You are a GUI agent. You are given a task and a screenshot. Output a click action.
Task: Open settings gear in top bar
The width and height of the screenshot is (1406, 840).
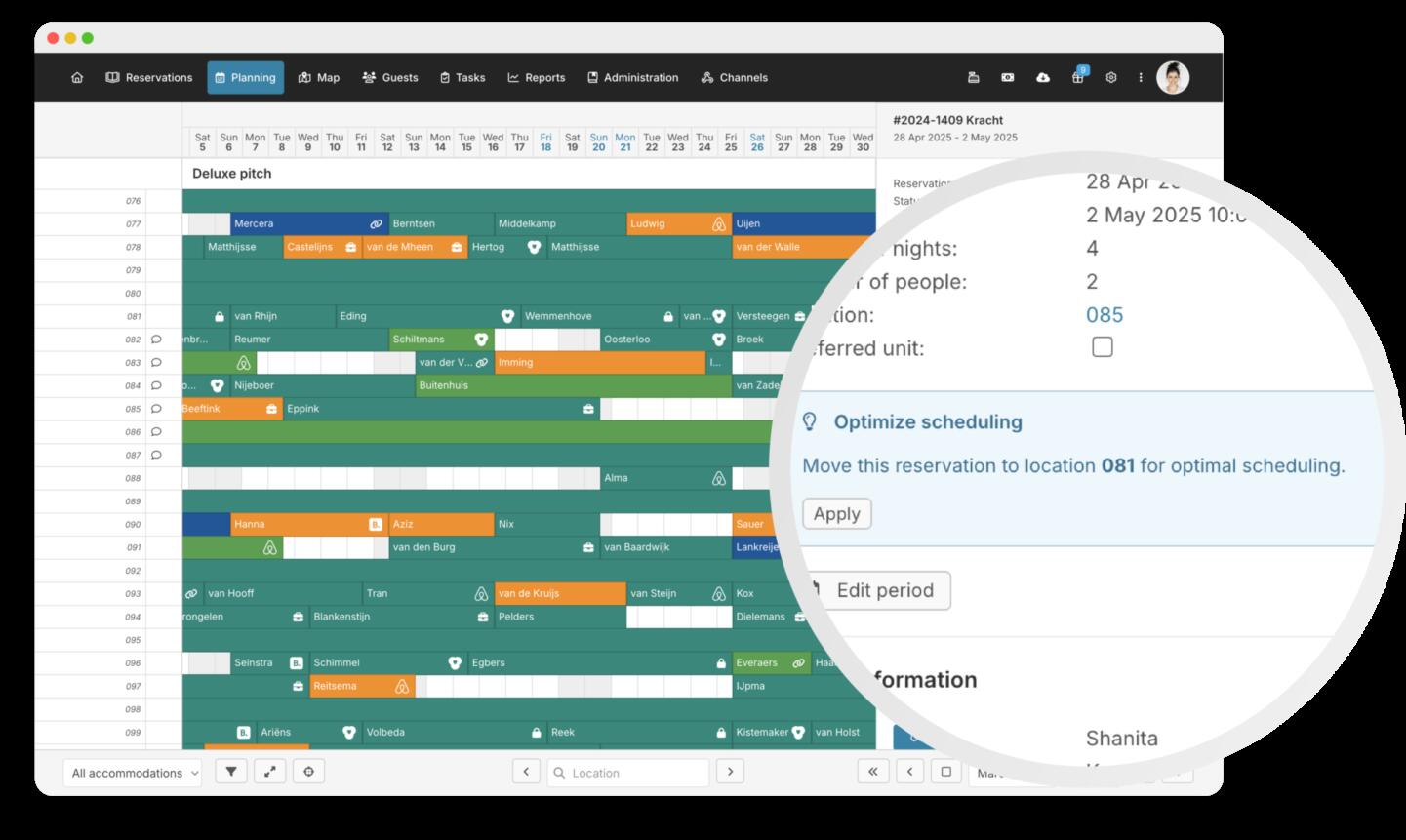(x=1110, y=78)
